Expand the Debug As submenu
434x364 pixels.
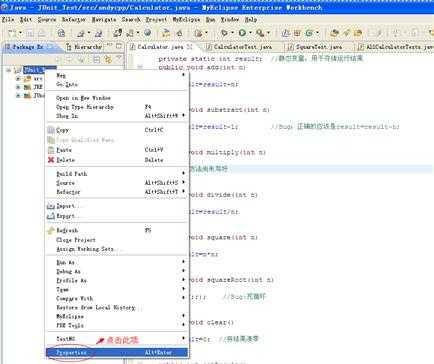point(117,271)
